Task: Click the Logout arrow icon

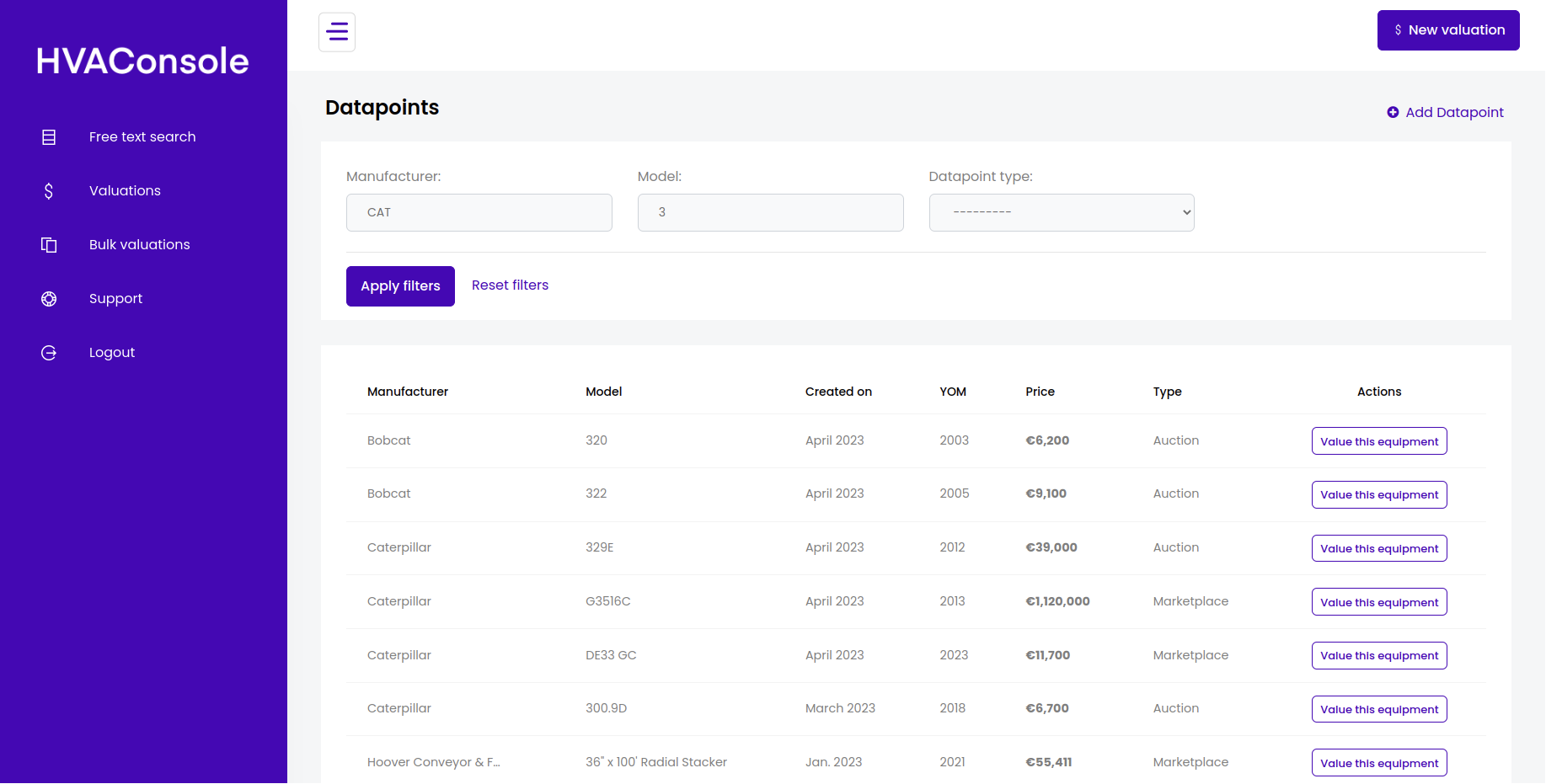Action: point(49,353)
